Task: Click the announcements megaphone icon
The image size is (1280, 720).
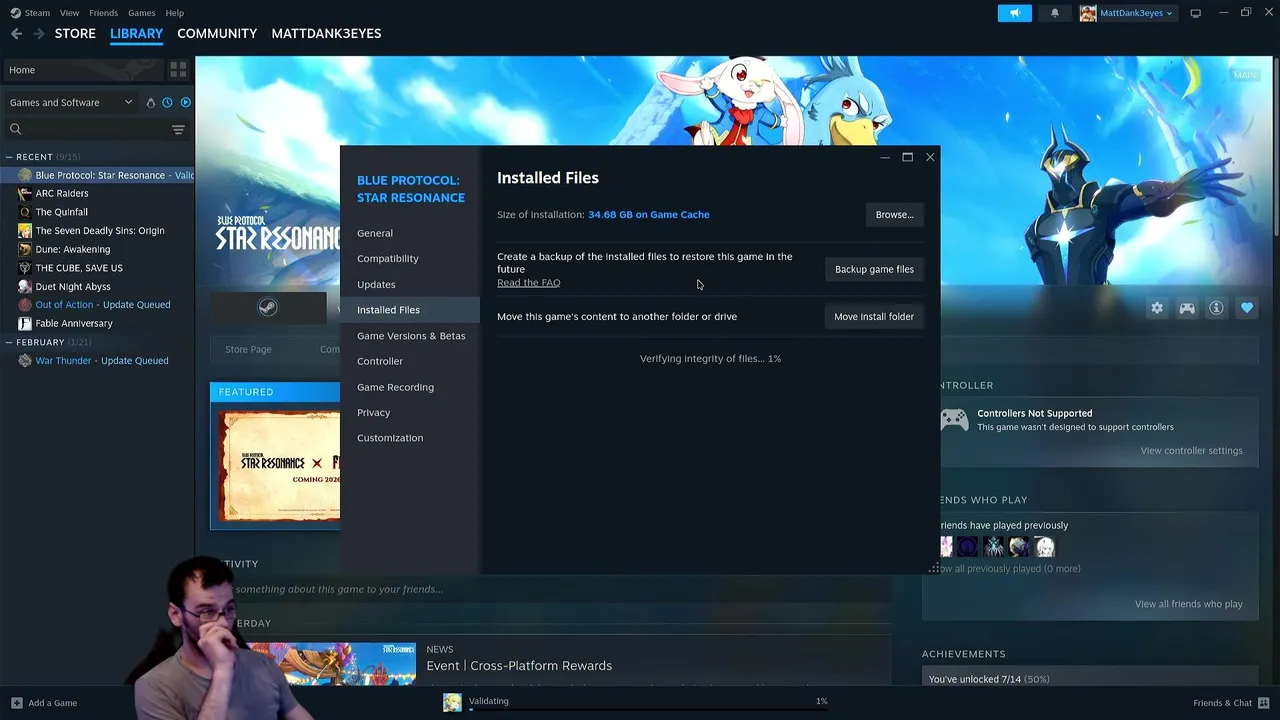Action: click(x=1014, y=13)
